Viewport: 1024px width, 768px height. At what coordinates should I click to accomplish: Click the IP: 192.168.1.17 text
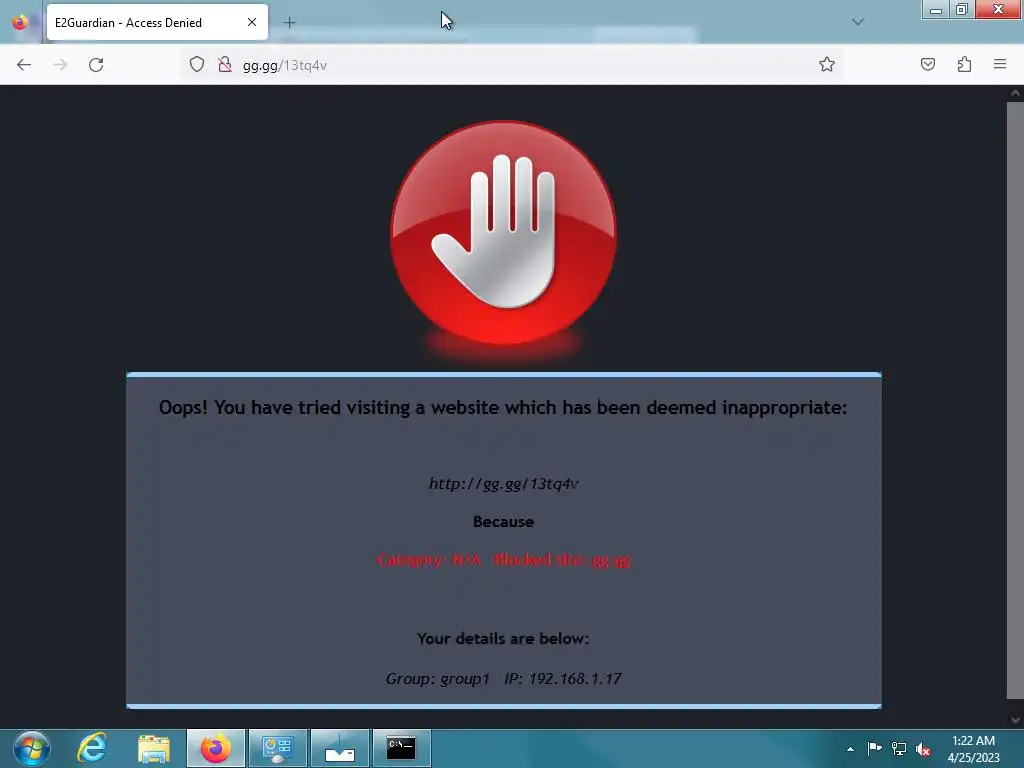[562, 679]
